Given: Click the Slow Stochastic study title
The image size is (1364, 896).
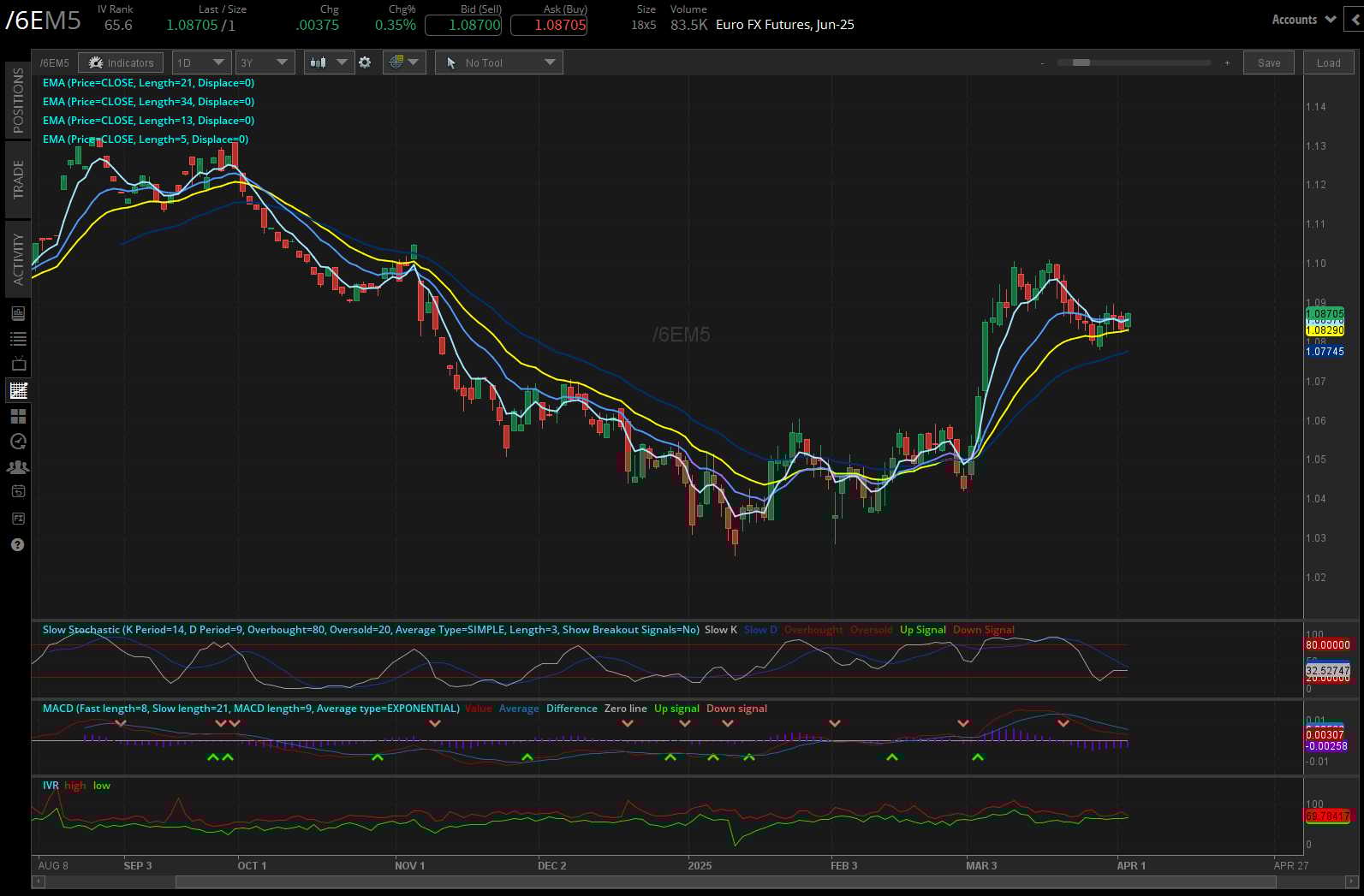Looking at the screenshot, I should [x=371, y=630].
